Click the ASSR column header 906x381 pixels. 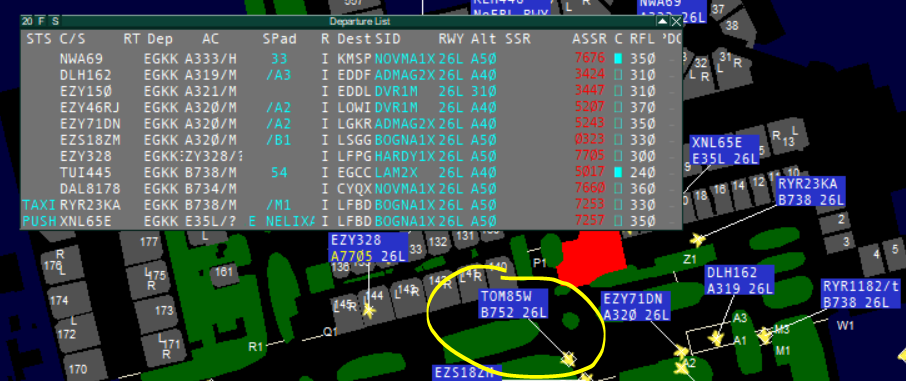(589, 39)
